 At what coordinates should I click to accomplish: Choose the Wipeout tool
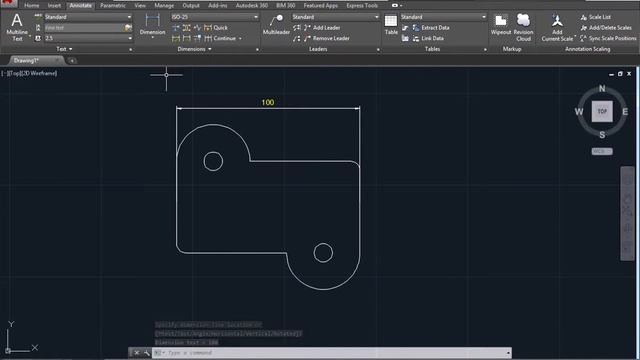pyautogui.click(x=501, y=25)
